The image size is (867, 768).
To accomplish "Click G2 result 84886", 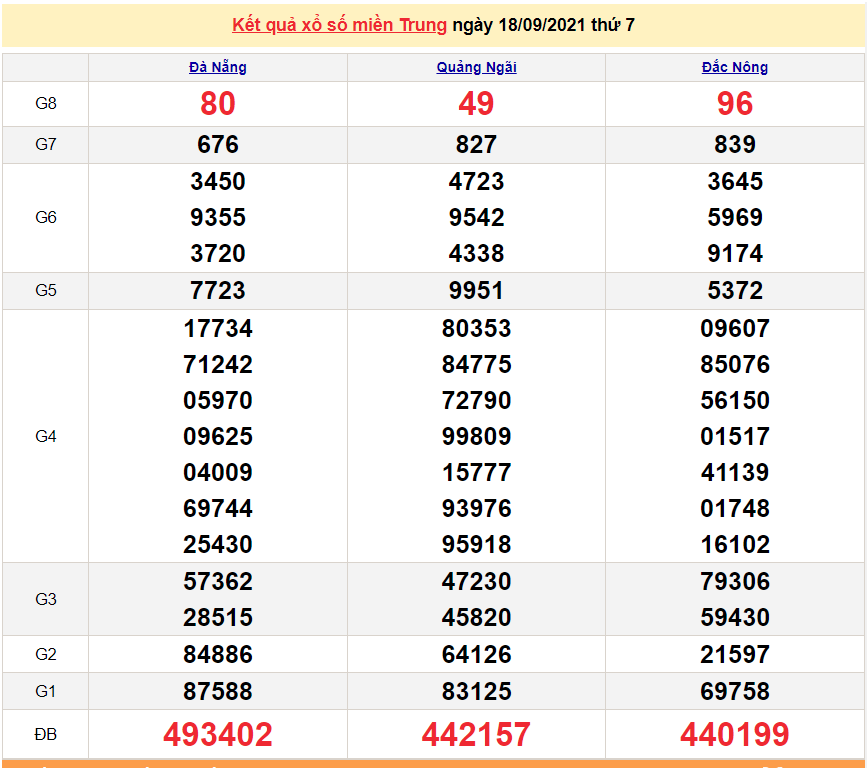I will 218,654.
